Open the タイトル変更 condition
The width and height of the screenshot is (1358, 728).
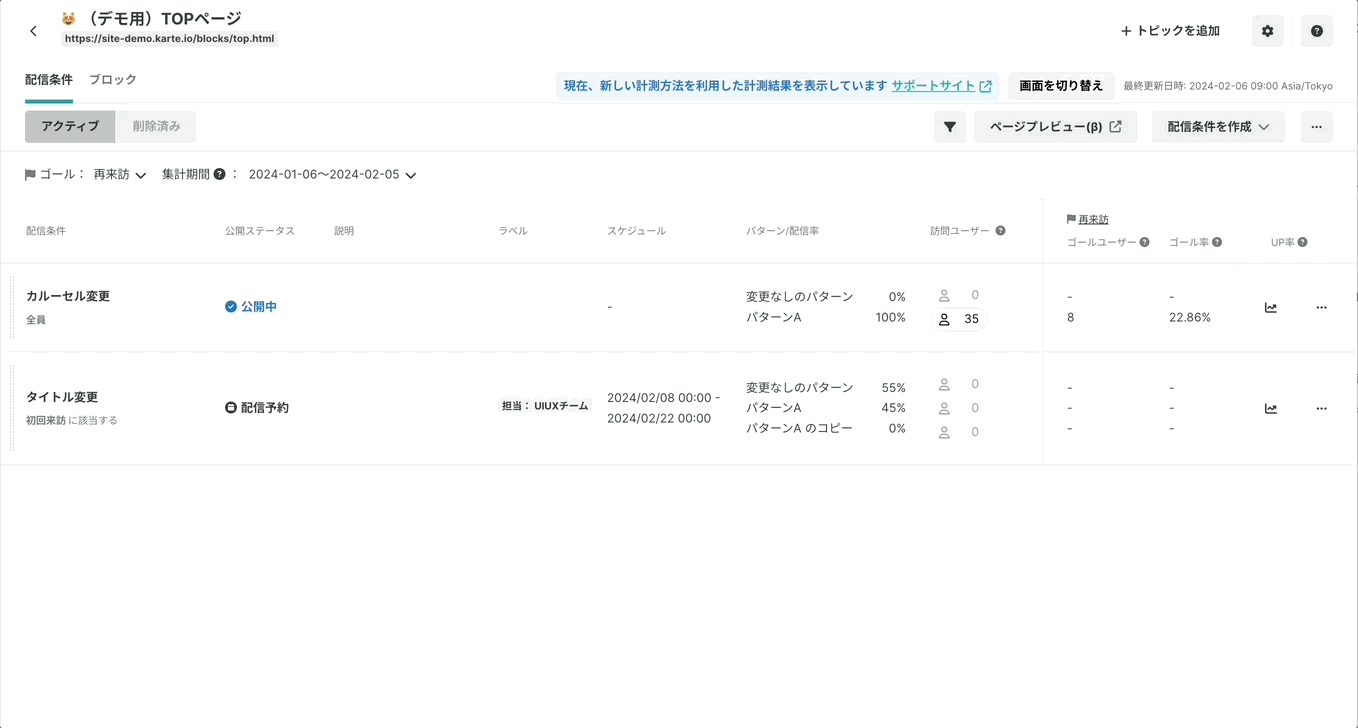62,397
